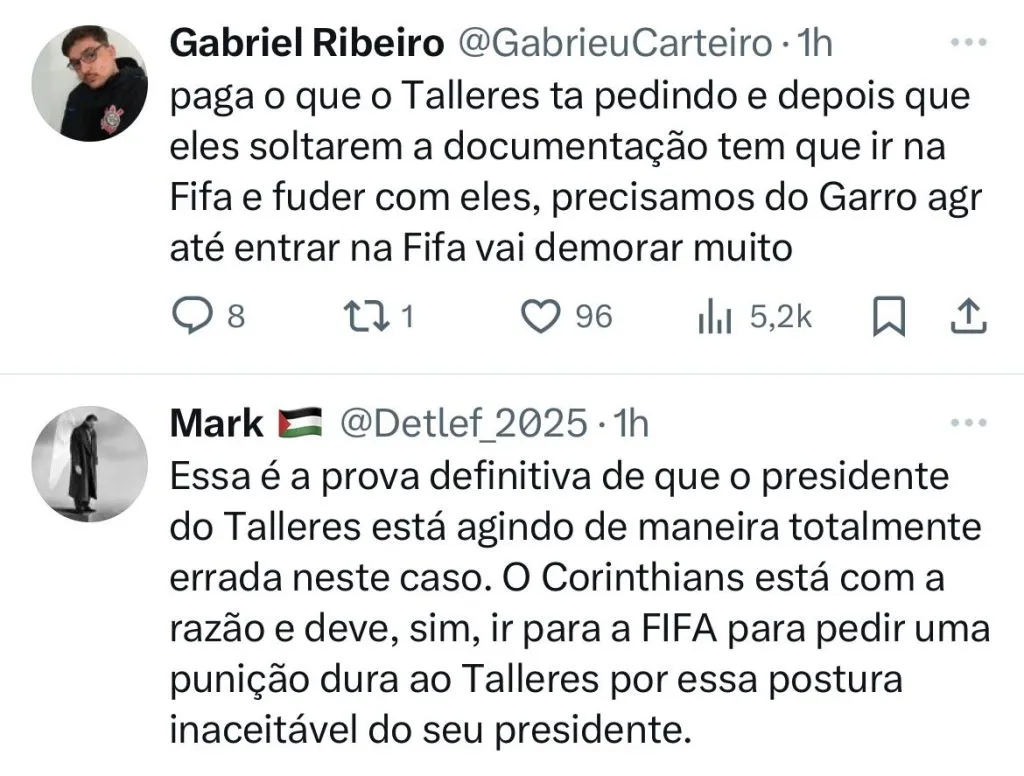Open the three-dot menu on Gabriel's tweet

pos(967,43)
